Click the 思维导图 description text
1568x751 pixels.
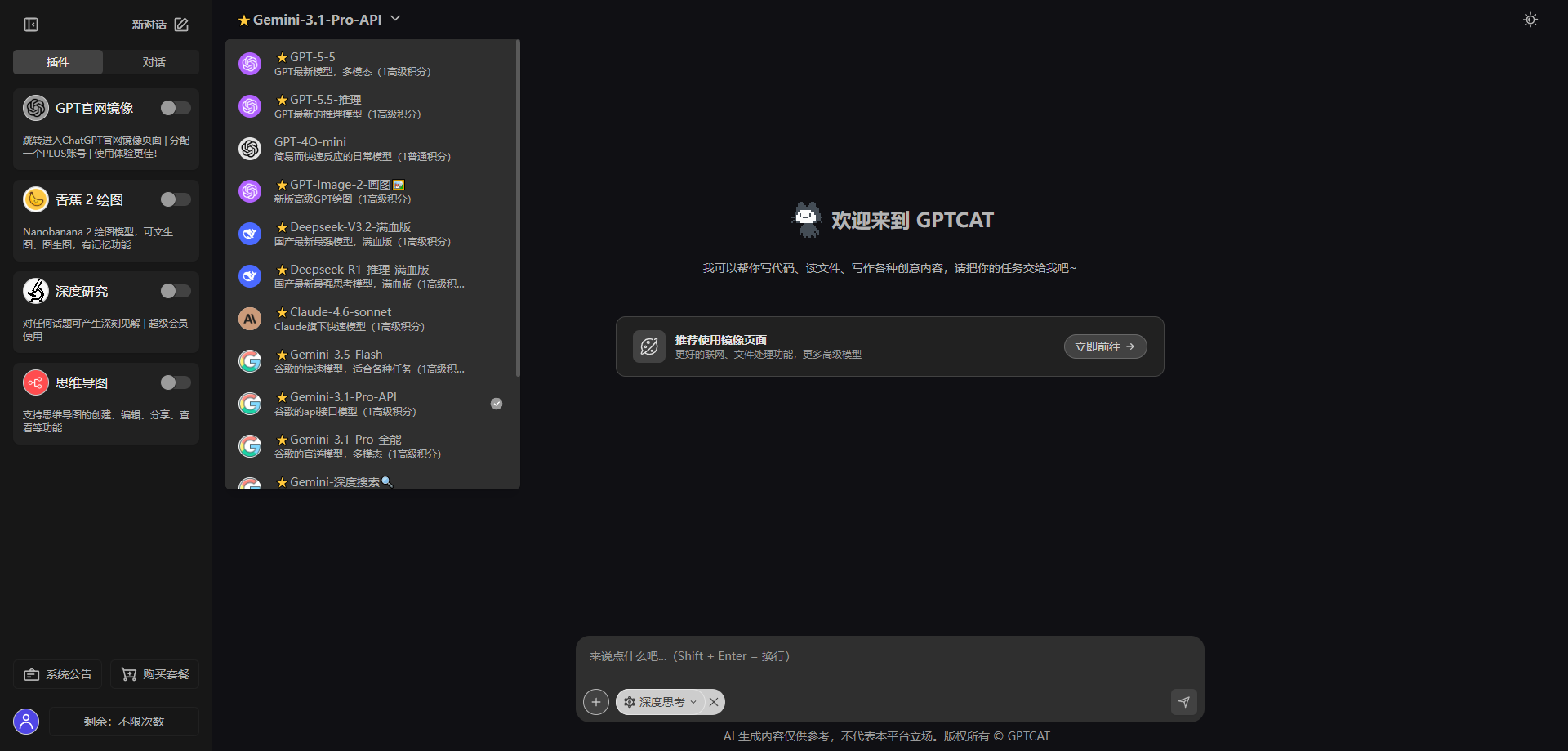[106, 421]
